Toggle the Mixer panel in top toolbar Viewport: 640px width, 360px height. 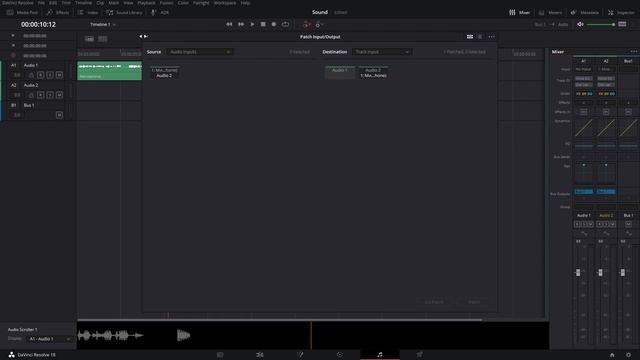coord(519,13)
